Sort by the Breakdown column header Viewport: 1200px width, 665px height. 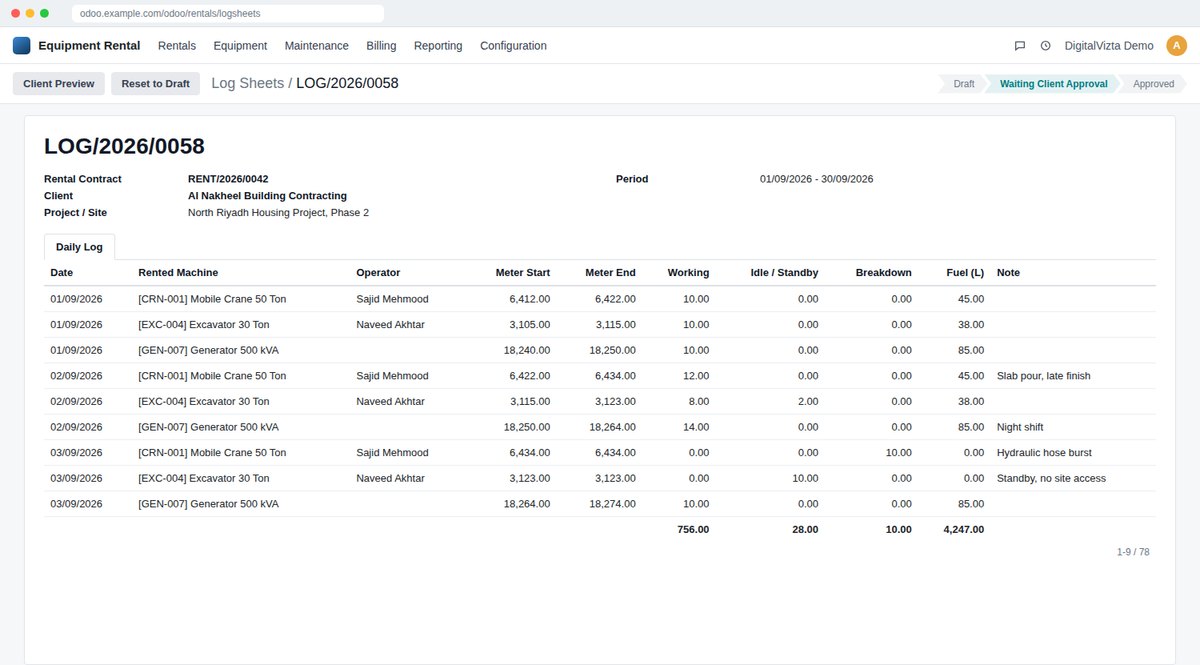[x=883, y=272]
